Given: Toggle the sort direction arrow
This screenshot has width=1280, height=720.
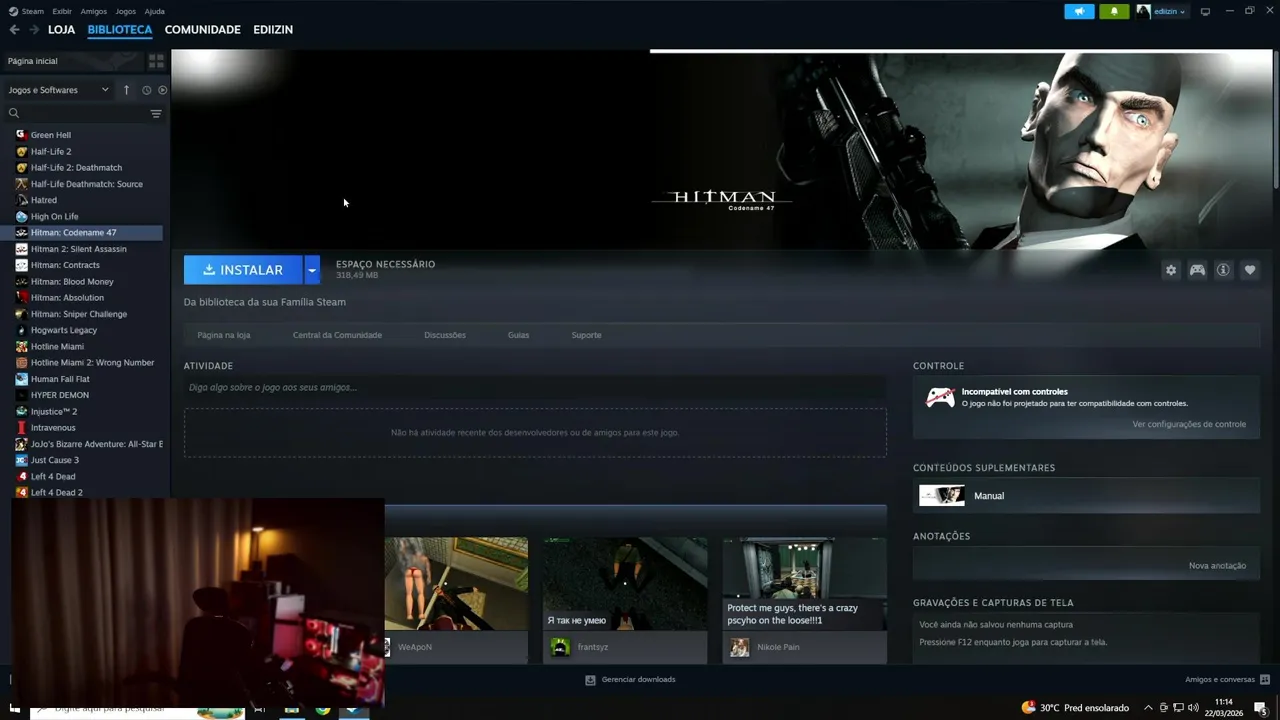Looking at the screenshot, I should coord(126,90).
